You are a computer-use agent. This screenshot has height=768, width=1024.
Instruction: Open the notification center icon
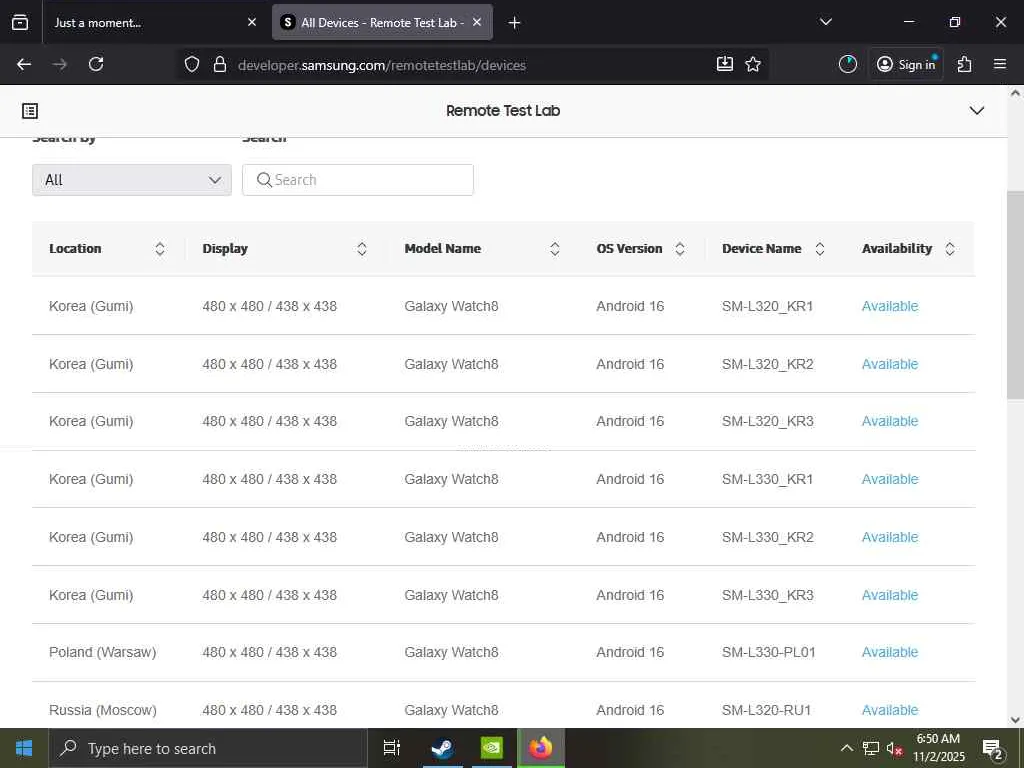993,749
